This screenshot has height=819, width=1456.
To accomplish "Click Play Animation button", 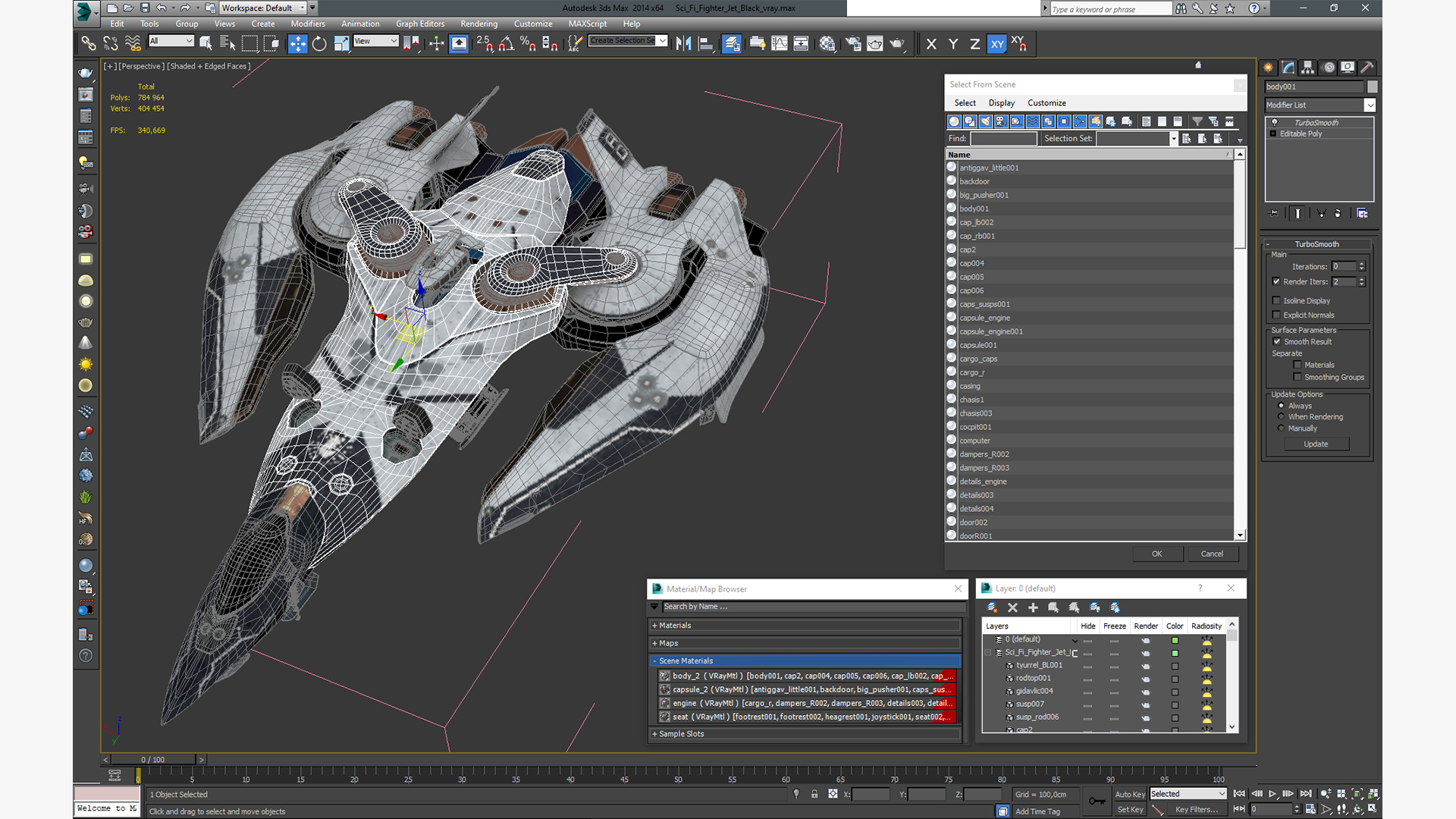I will [1272, 794].
